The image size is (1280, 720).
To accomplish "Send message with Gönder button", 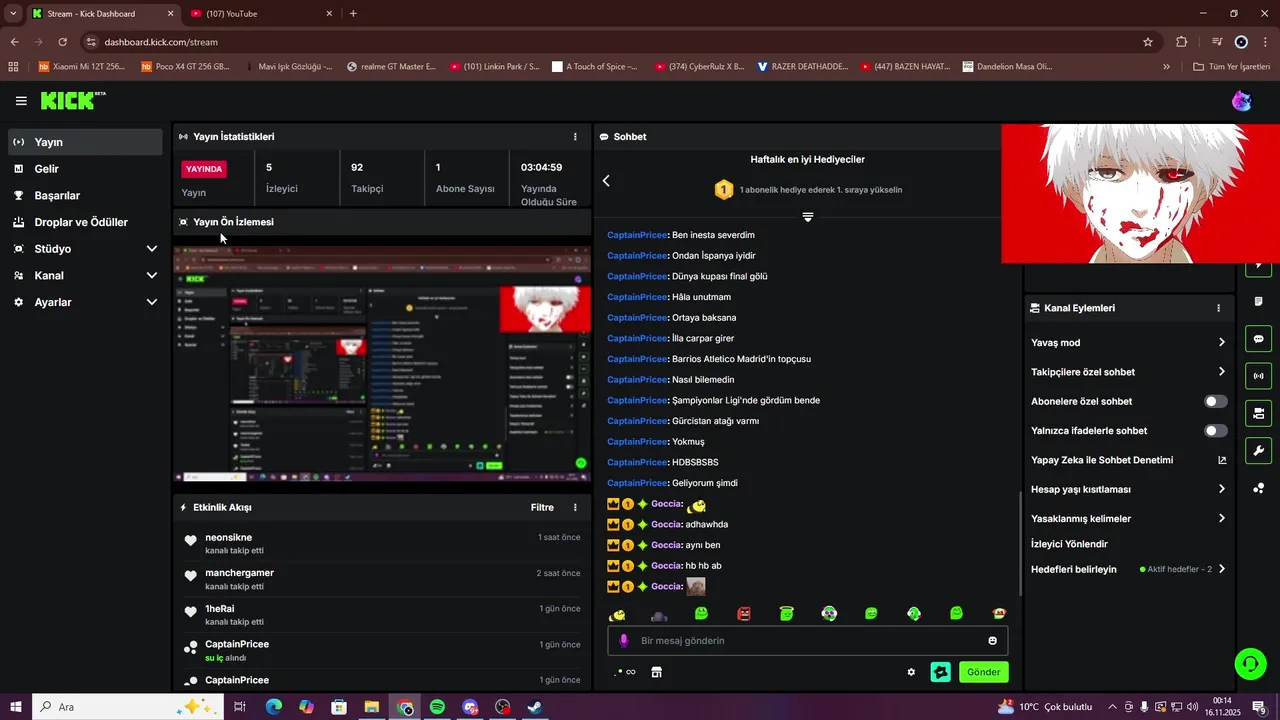I will (x=983, y=672).
